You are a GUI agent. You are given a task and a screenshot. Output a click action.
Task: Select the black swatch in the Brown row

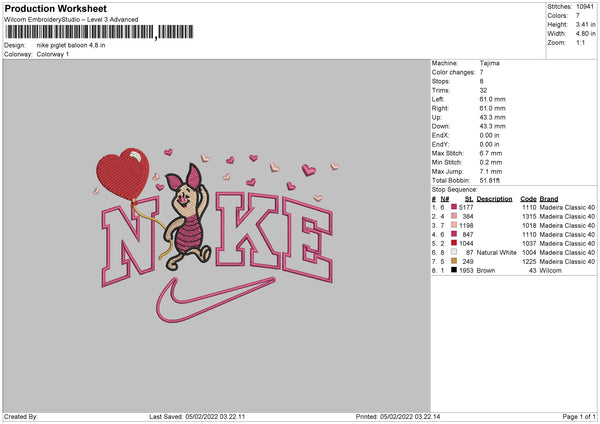point(454,270)
